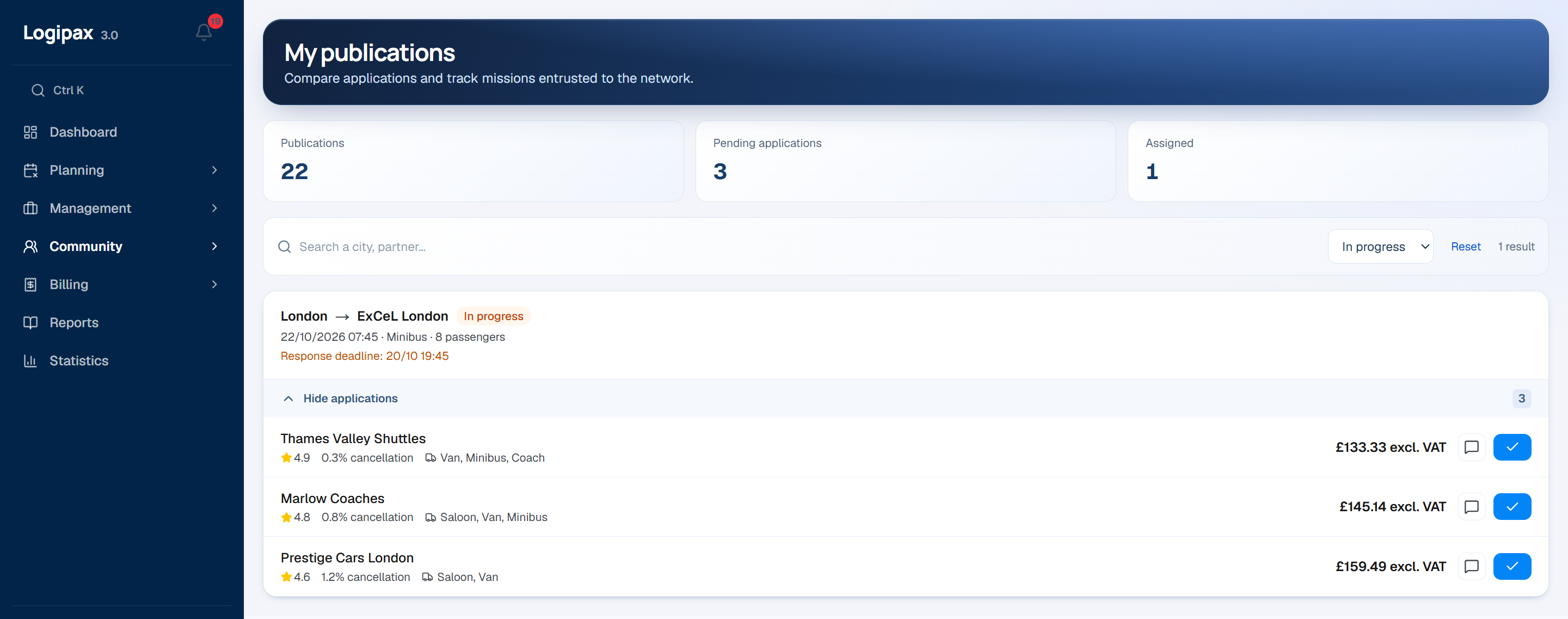Click the In progress status badge
The height and width of the screenshot is (619, 1568).
coord(493,316)
